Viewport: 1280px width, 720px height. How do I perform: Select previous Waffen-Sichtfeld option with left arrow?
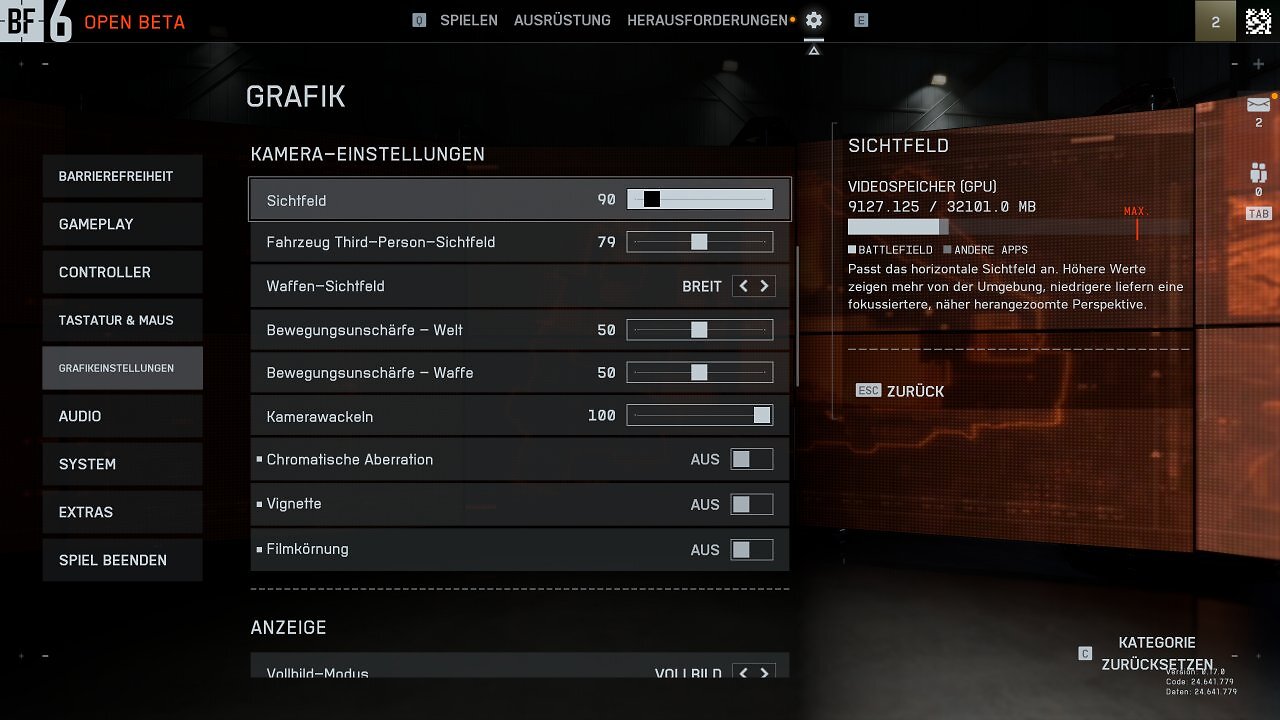point(743,286)
